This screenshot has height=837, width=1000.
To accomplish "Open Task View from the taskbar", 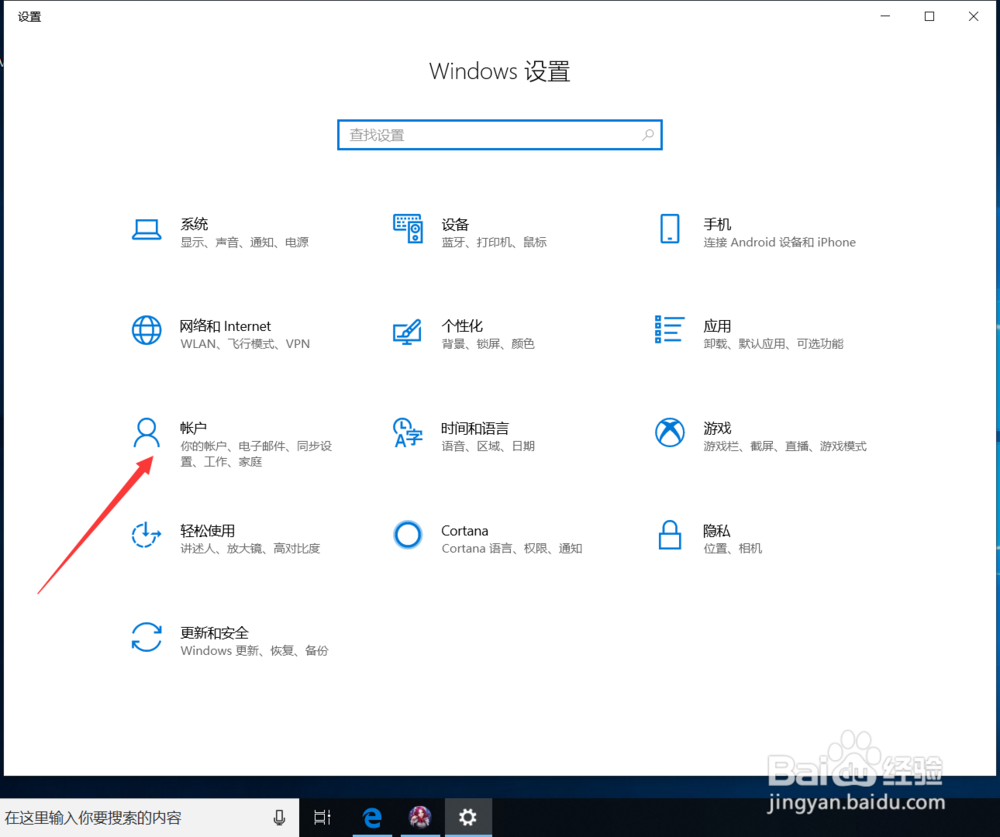I will (x=322, y=817).
